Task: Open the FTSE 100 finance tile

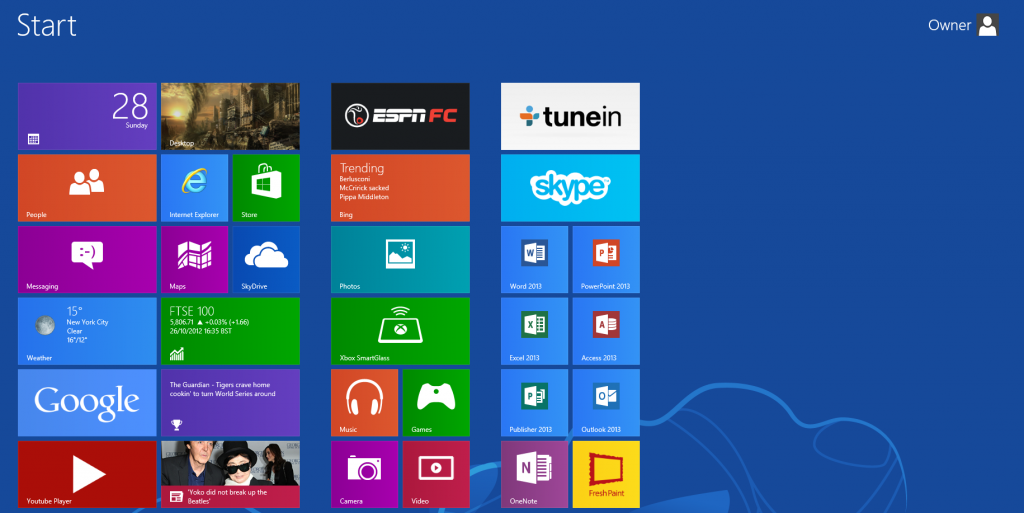Action: click(x=230, y=330)
